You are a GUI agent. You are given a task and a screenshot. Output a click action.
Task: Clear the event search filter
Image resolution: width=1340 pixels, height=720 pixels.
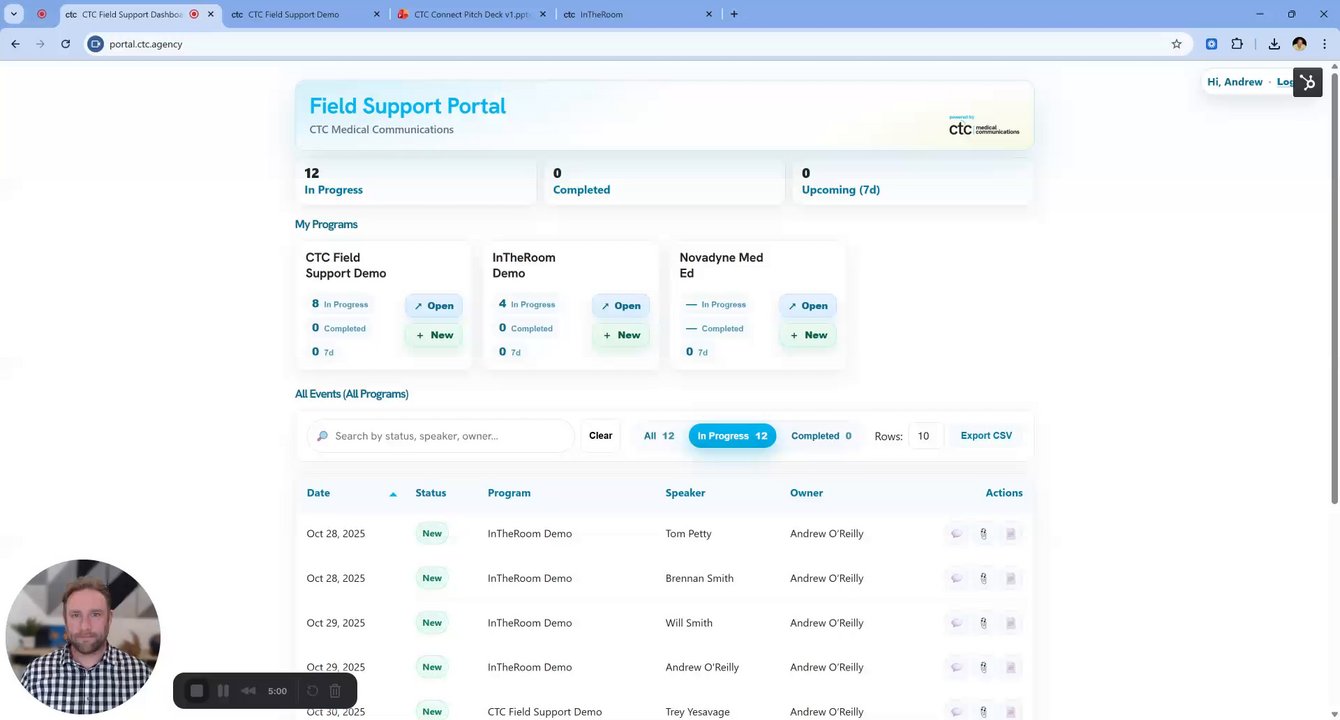(x=601, y=436)
